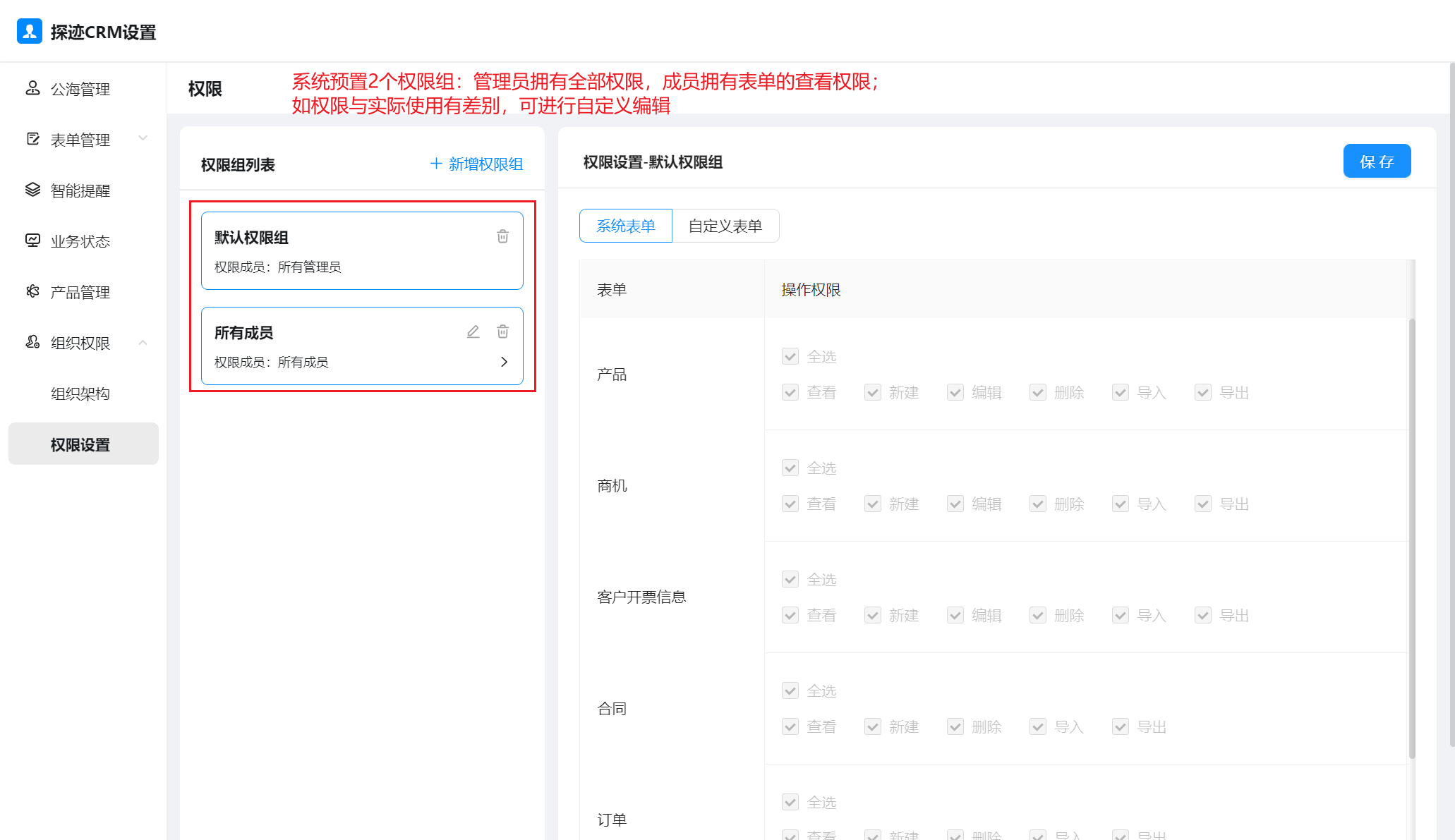Delete the 默认权限组 with trash icon
The height and width of the screenshot is (840, 1455).
[502, 236]
